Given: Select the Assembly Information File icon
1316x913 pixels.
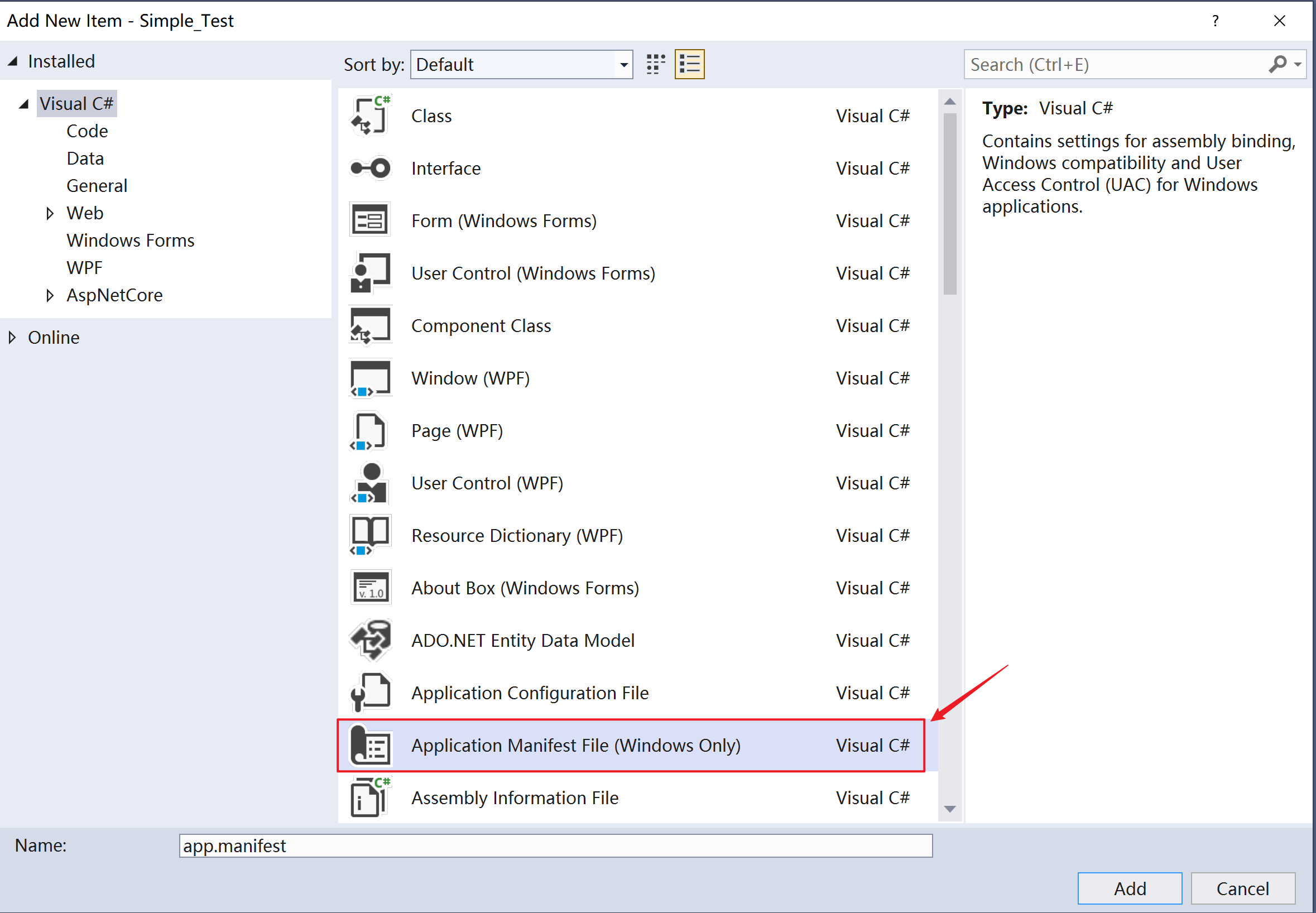Looking at the screenshot, I should (370, 797).
